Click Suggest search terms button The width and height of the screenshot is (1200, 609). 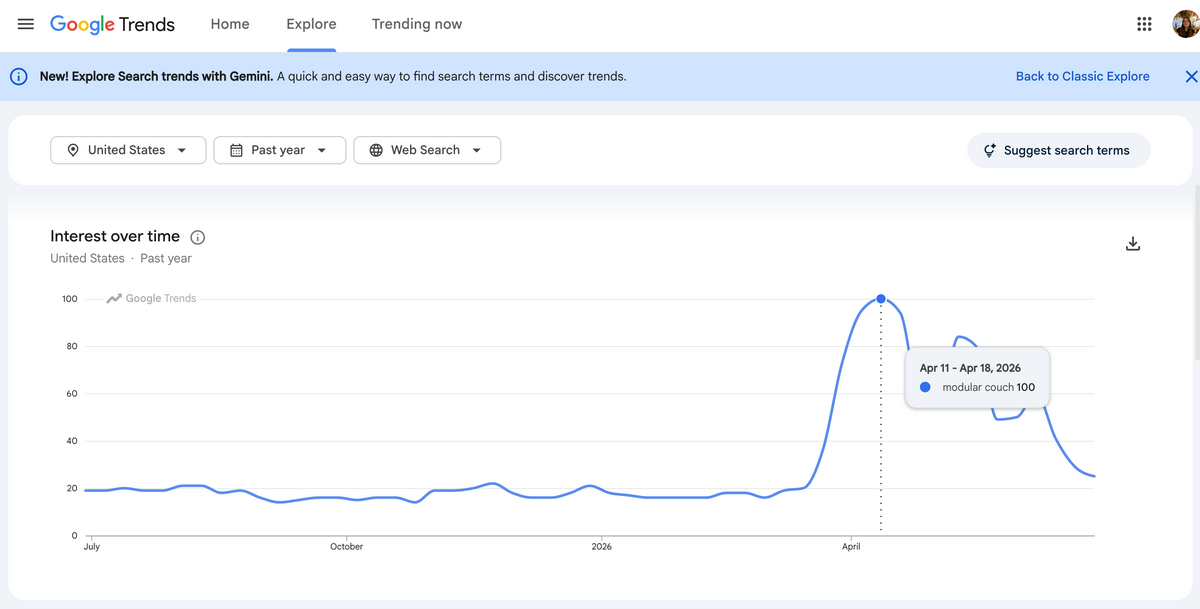[x=1058, y=150]
